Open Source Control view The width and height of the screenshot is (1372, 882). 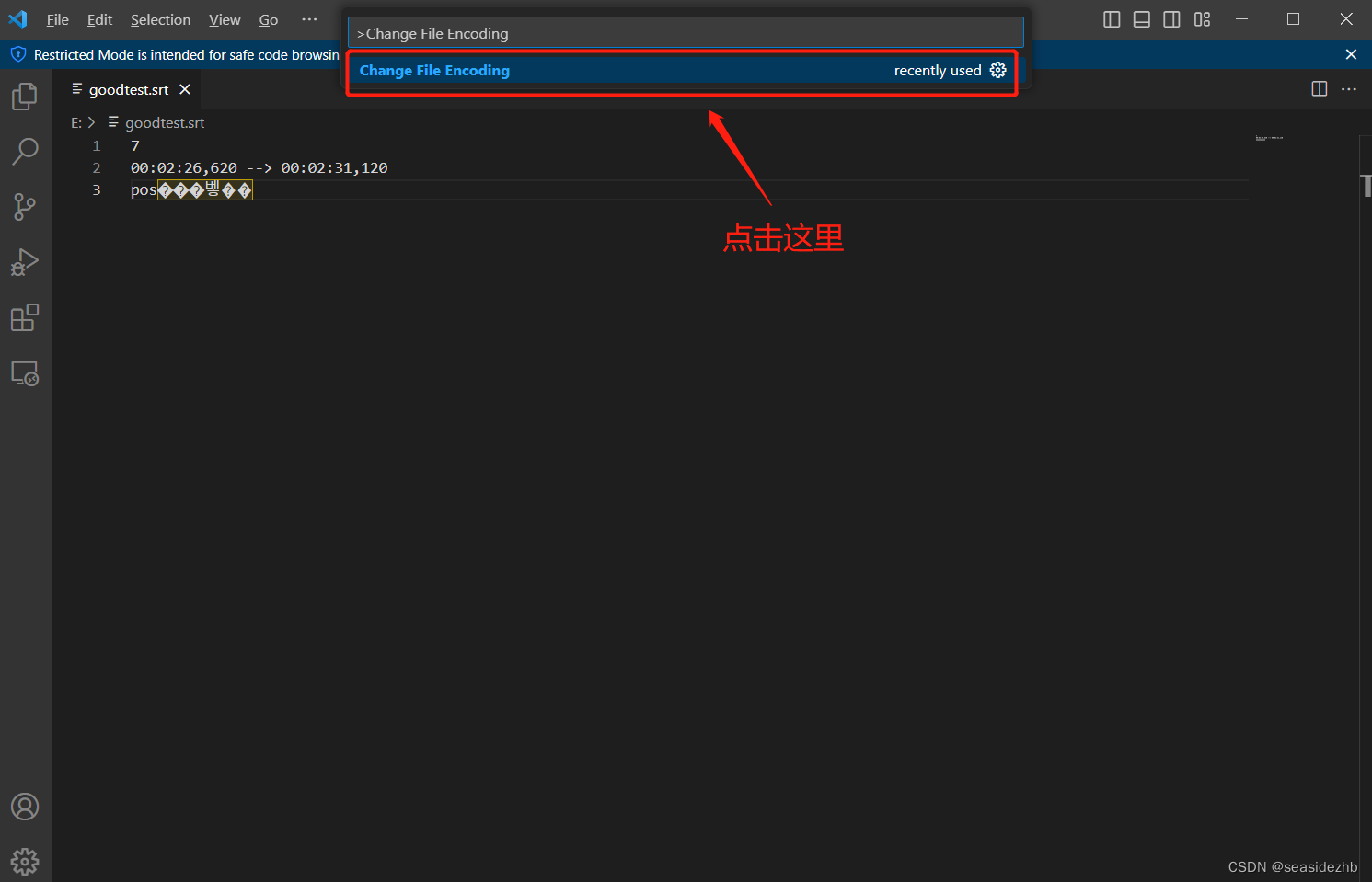pos(25,207)
